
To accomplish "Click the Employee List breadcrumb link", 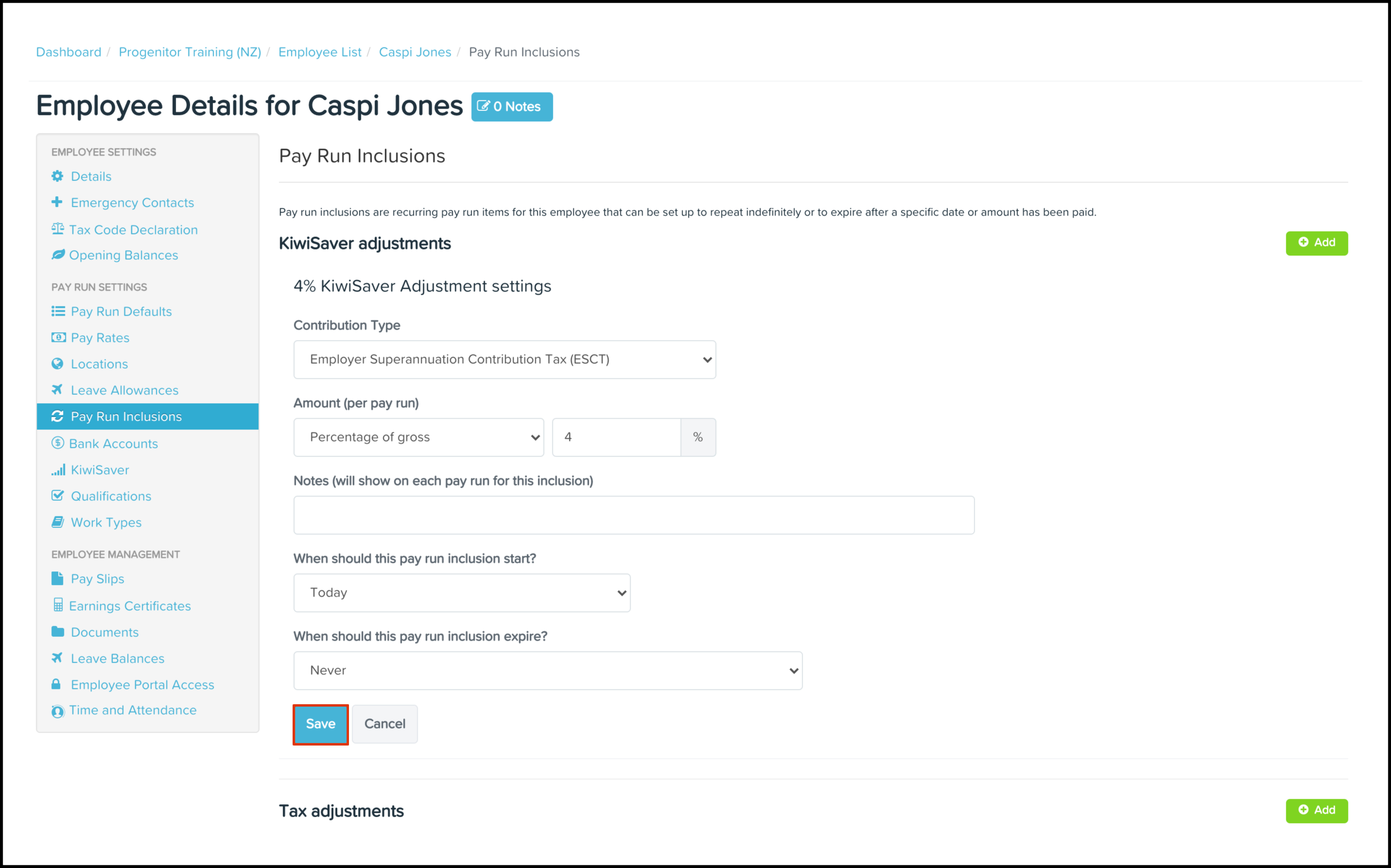I will (320, 52).
